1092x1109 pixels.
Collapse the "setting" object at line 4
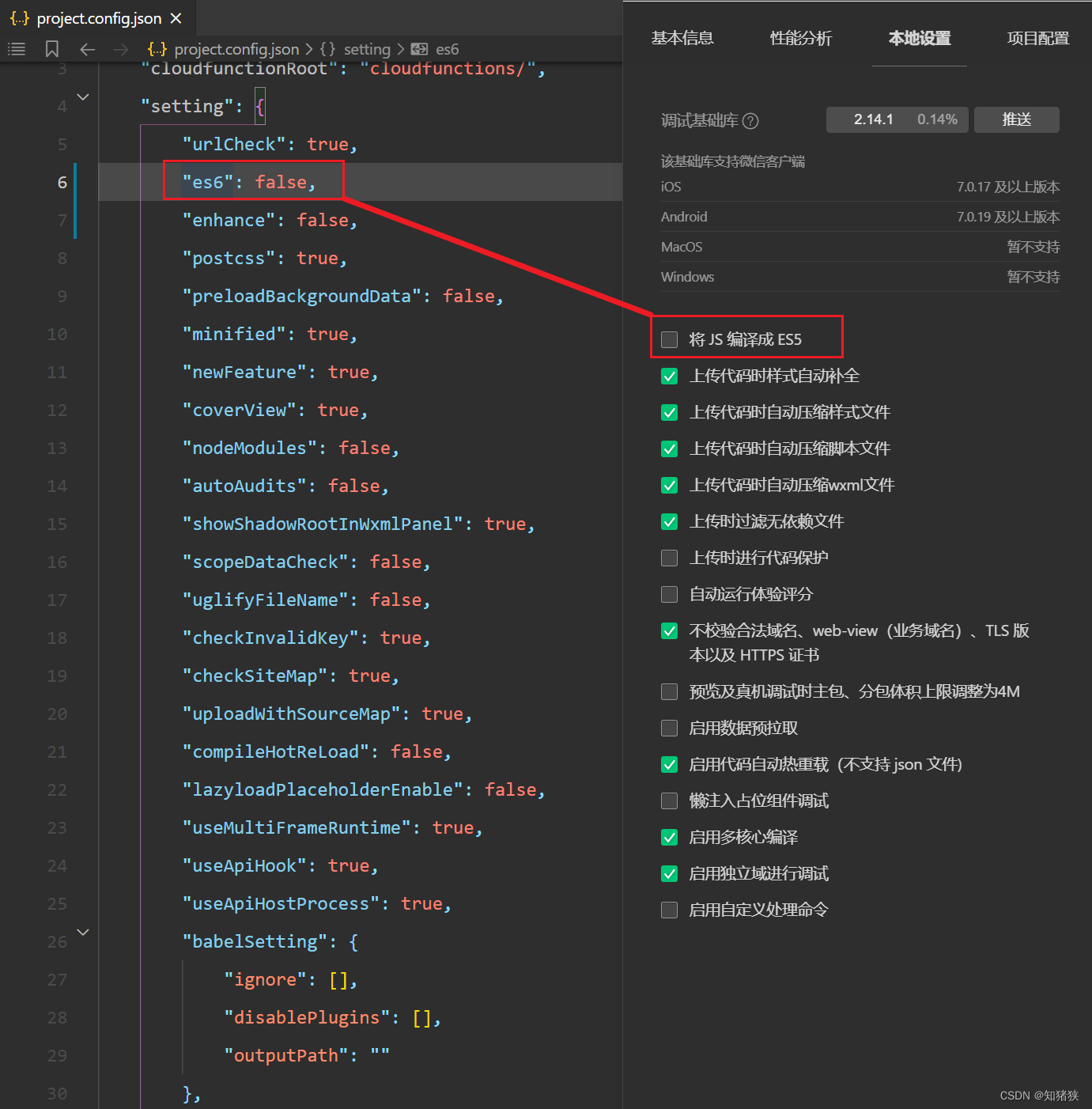tap(83, 97)
